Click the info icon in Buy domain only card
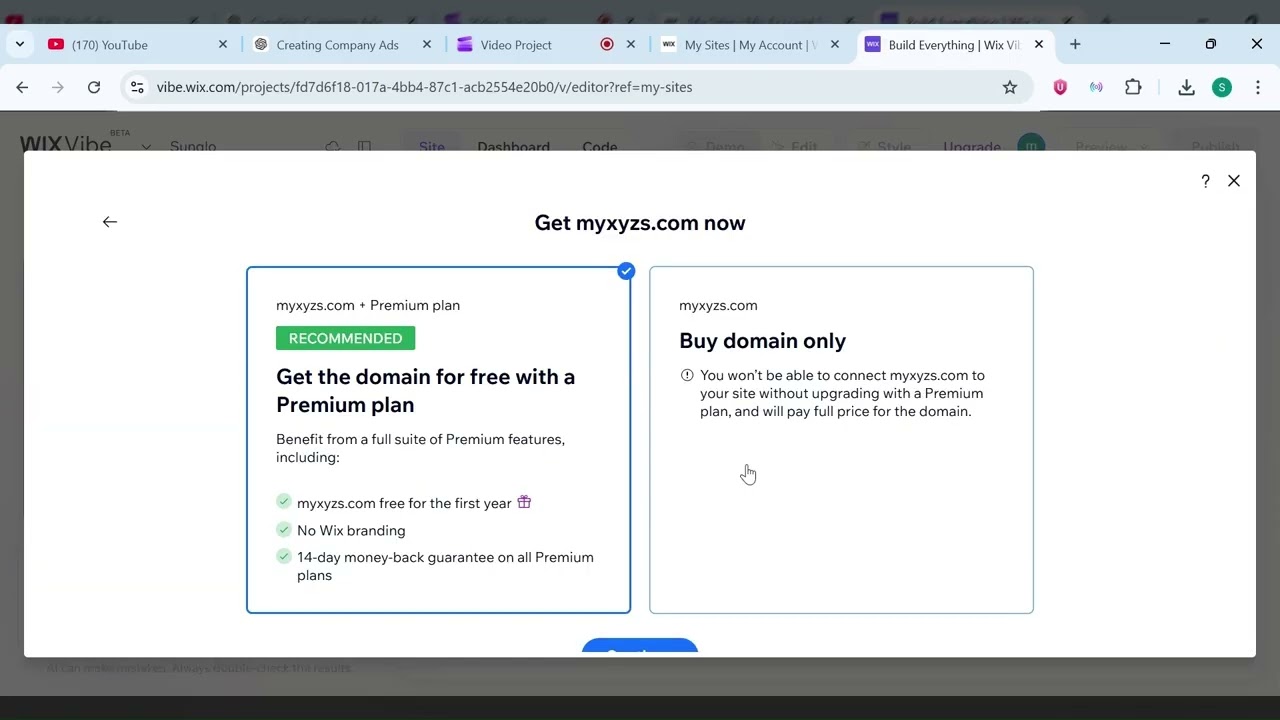Viewport: 1280px width, 720px height. (687, 375)
